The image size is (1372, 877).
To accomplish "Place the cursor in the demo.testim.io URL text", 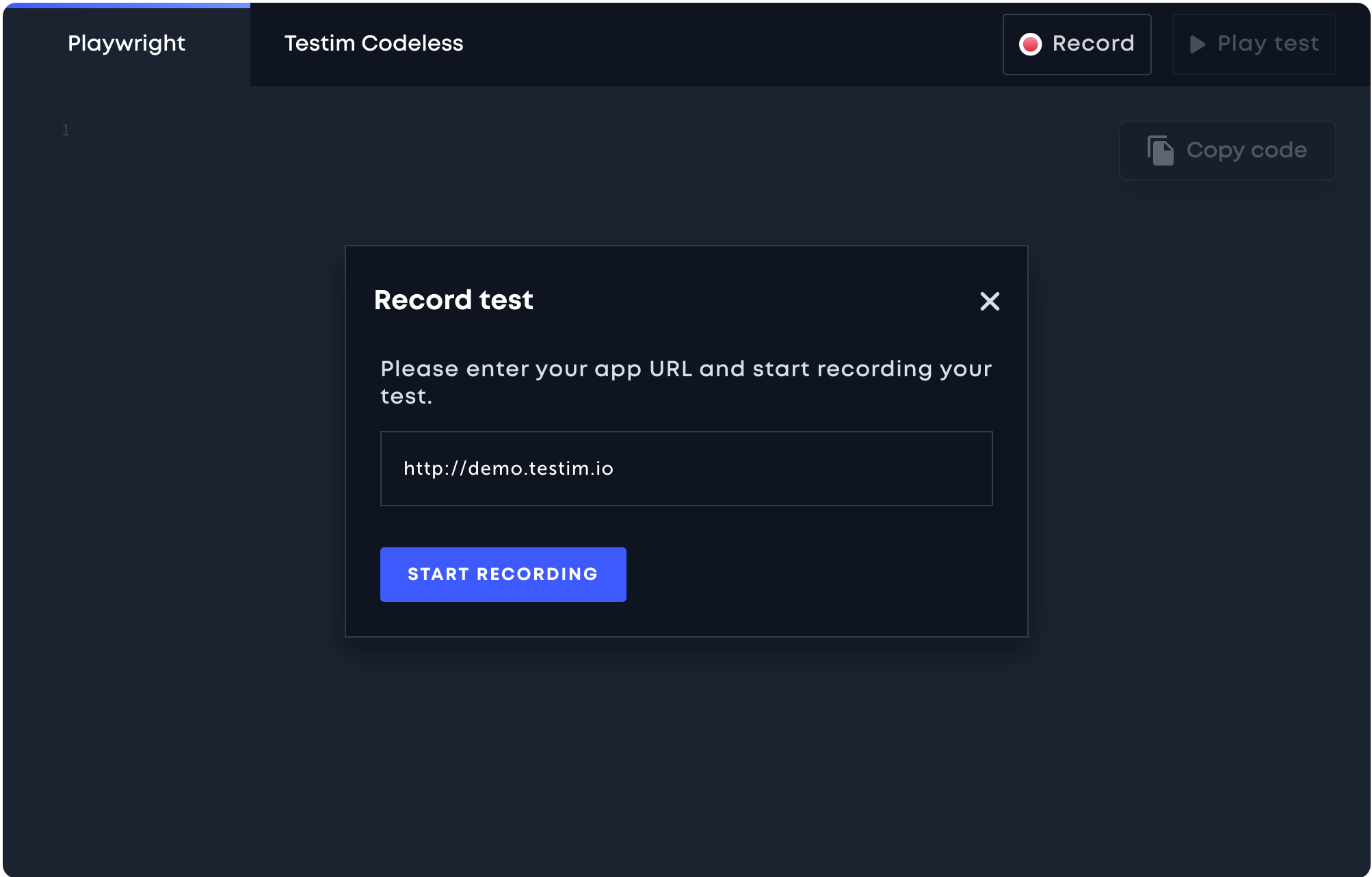I will (x=508, y=469).
